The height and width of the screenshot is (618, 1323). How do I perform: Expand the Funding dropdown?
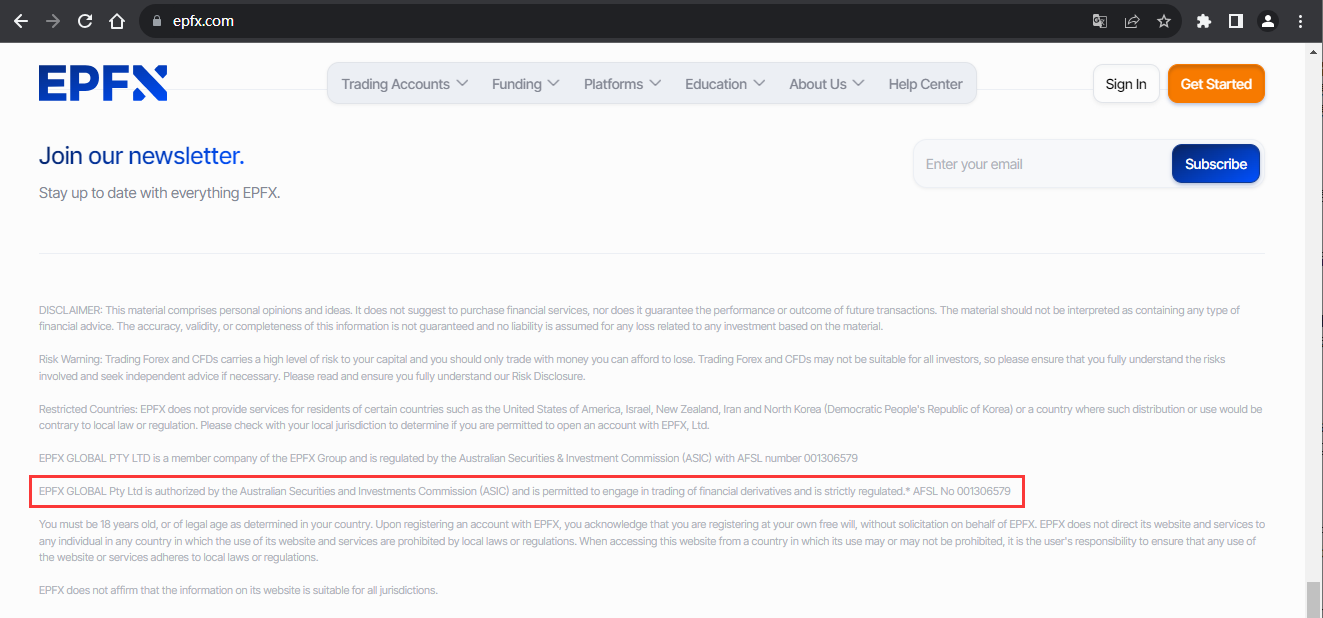[x=526, y=84]
